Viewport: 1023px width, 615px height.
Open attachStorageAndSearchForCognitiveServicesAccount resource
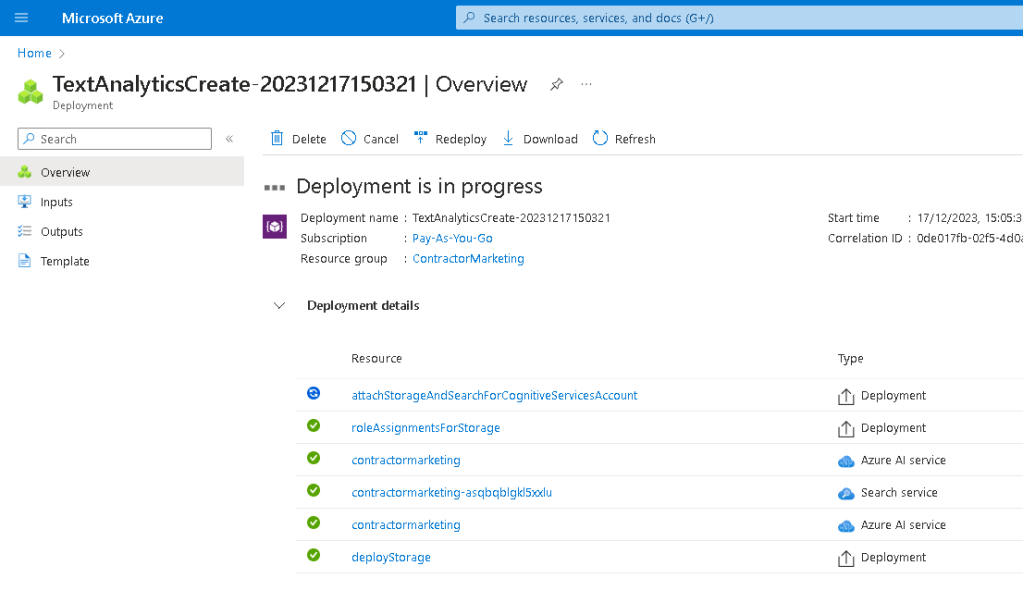[495, 395]
